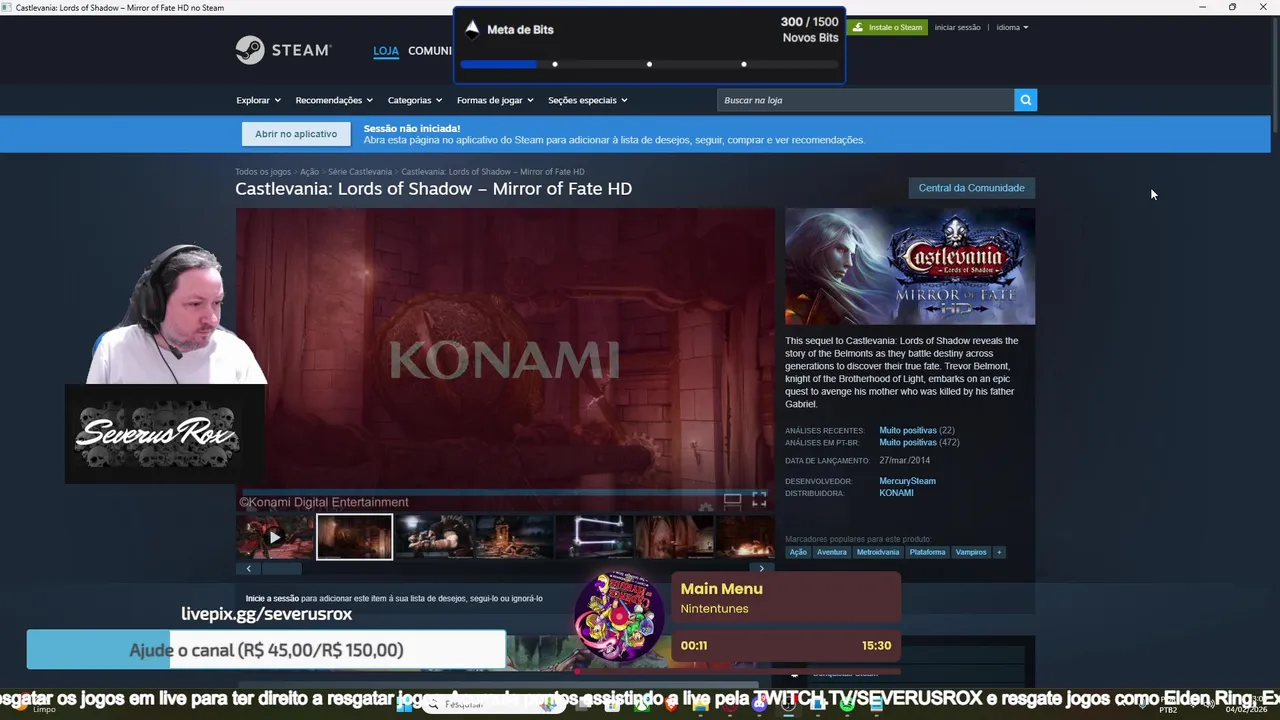Enter fullscreen on the trailer video

(x=759, y=499)
